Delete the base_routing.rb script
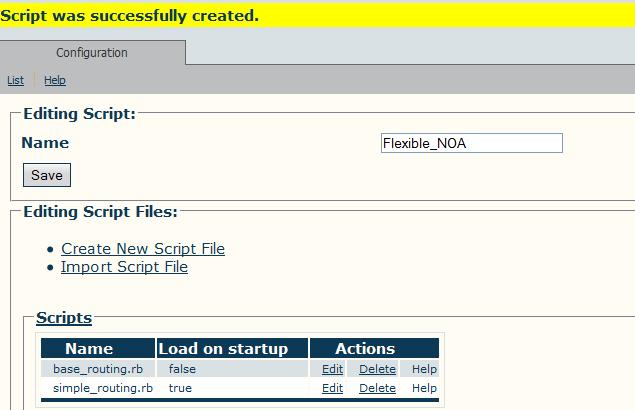 (x=377, y=369)
